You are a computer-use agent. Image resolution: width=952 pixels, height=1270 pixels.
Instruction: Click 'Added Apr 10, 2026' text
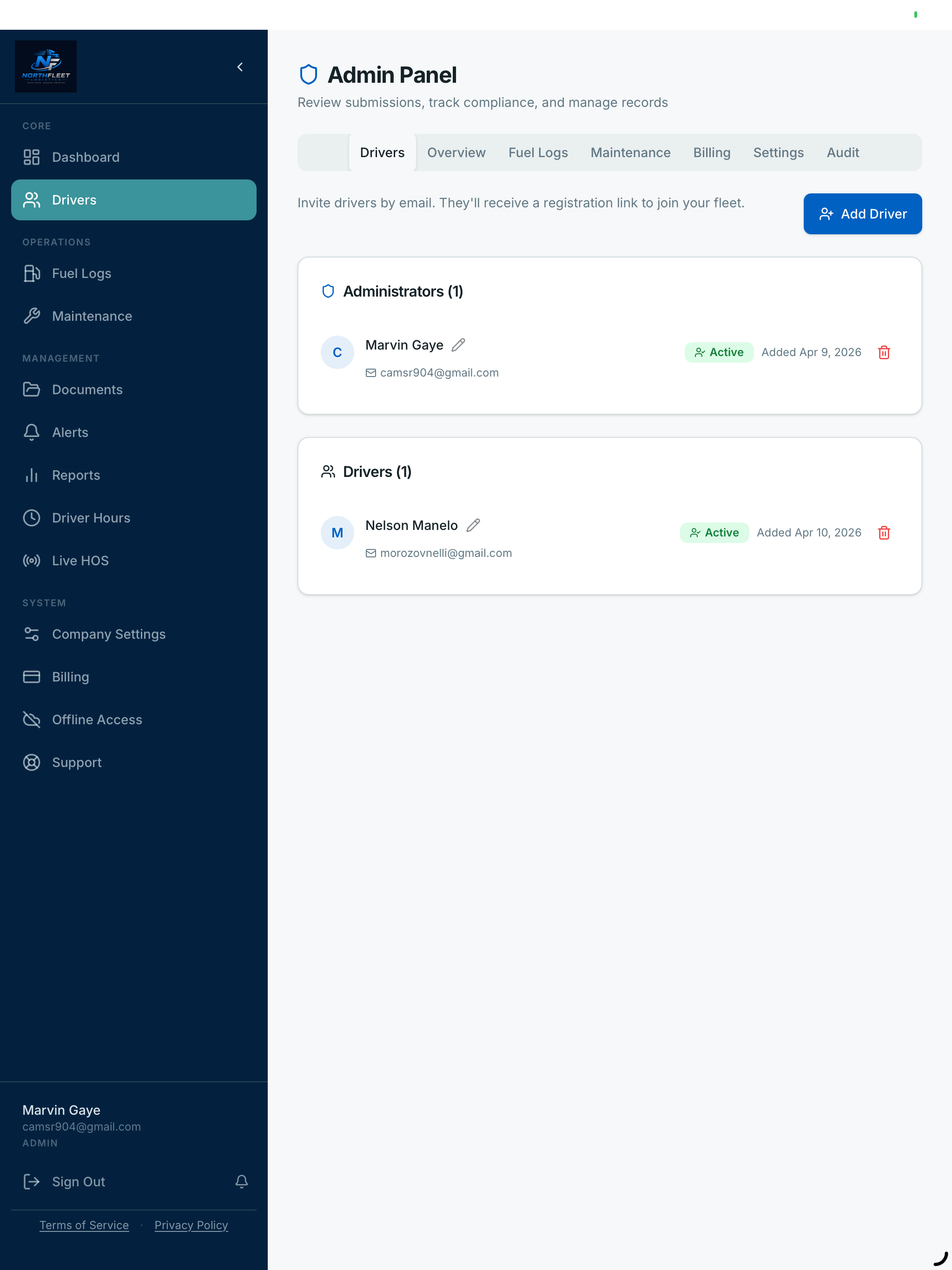[809, 533]
